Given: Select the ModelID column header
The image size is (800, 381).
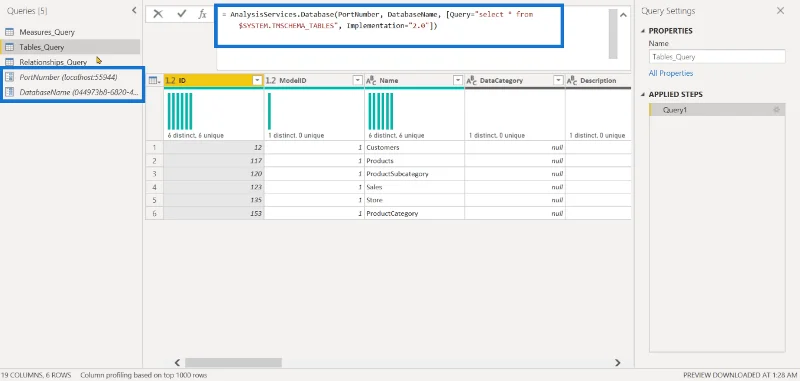Looking at the screenshot, I should (x=314, y=81).
